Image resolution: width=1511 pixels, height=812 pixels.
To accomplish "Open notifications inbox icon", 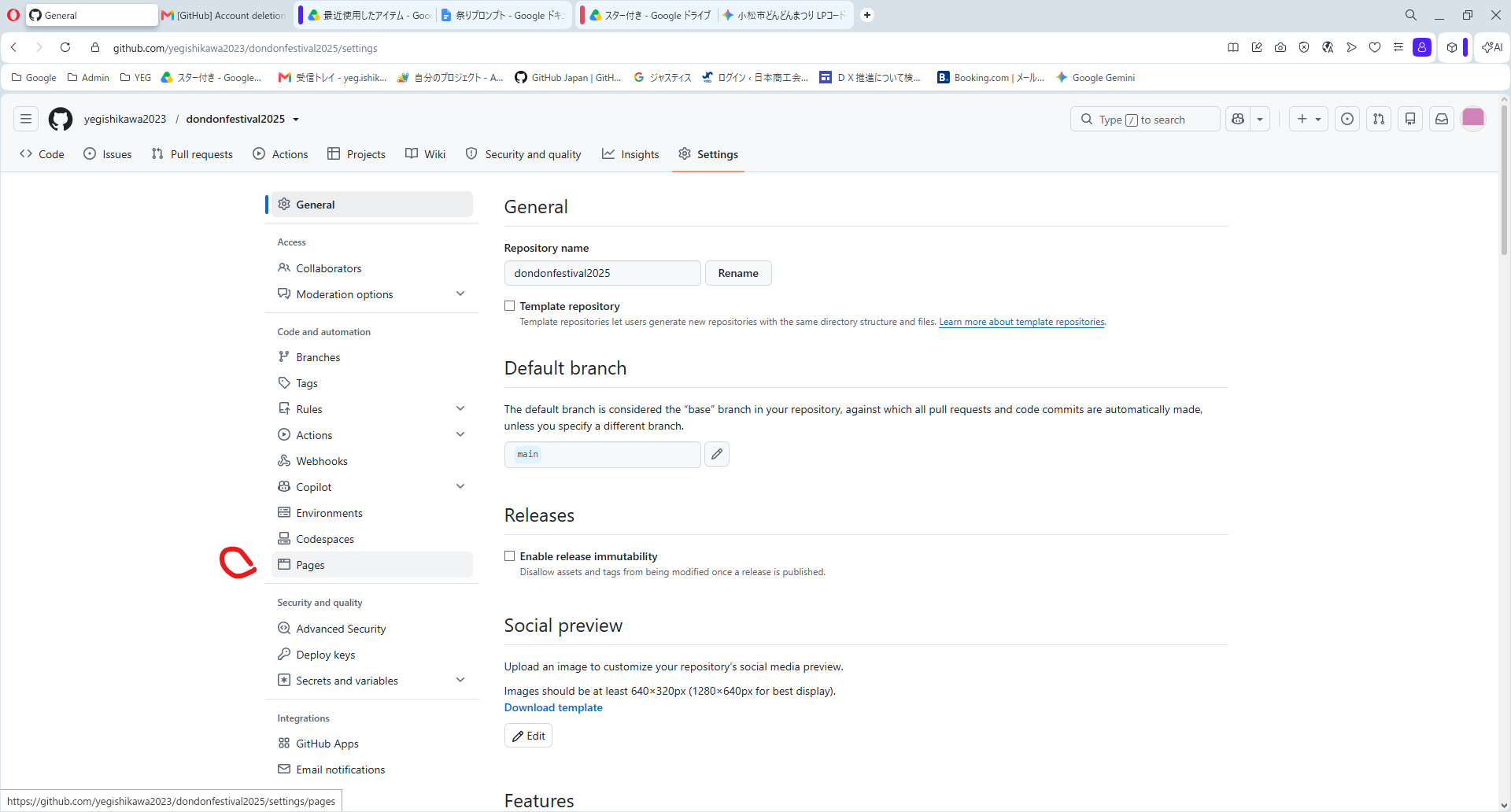I will tap(1442, 119).
